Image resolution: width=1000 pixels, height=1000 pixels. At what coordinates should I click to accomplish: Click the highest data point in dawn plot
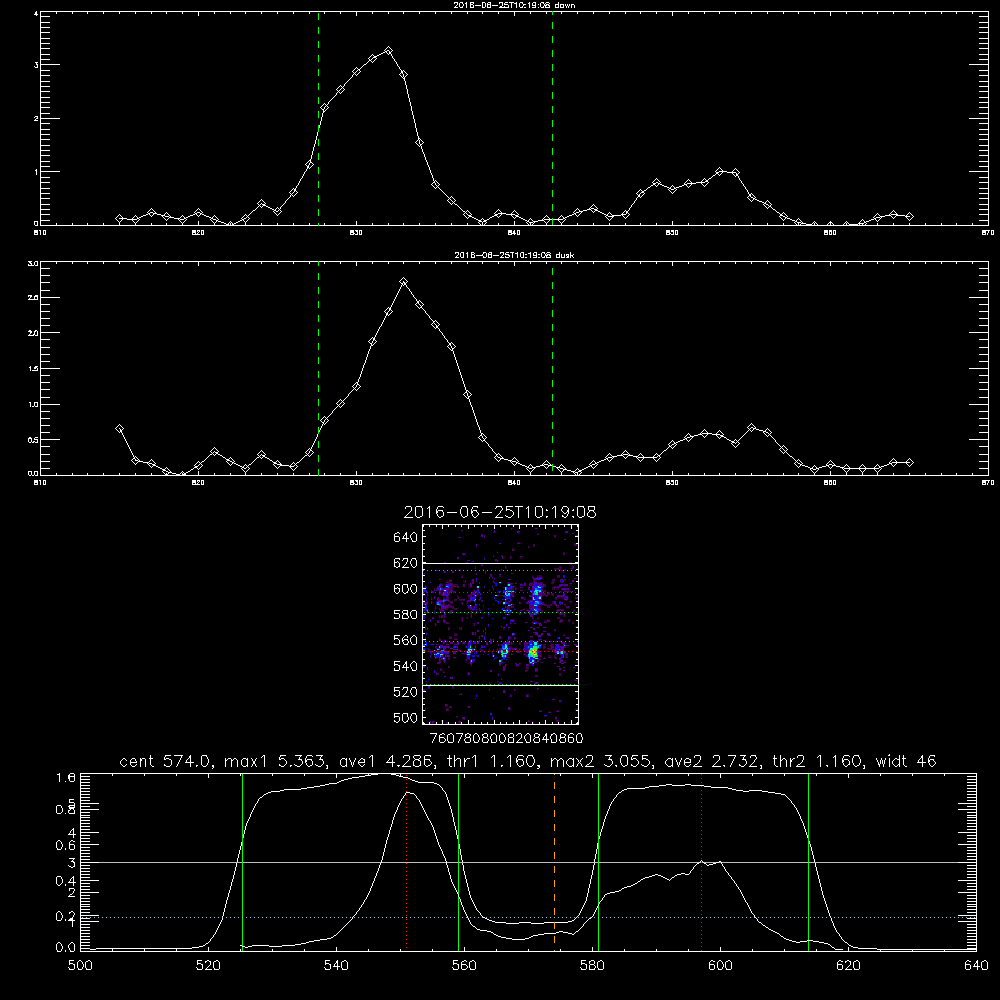(x=388, y=50)
